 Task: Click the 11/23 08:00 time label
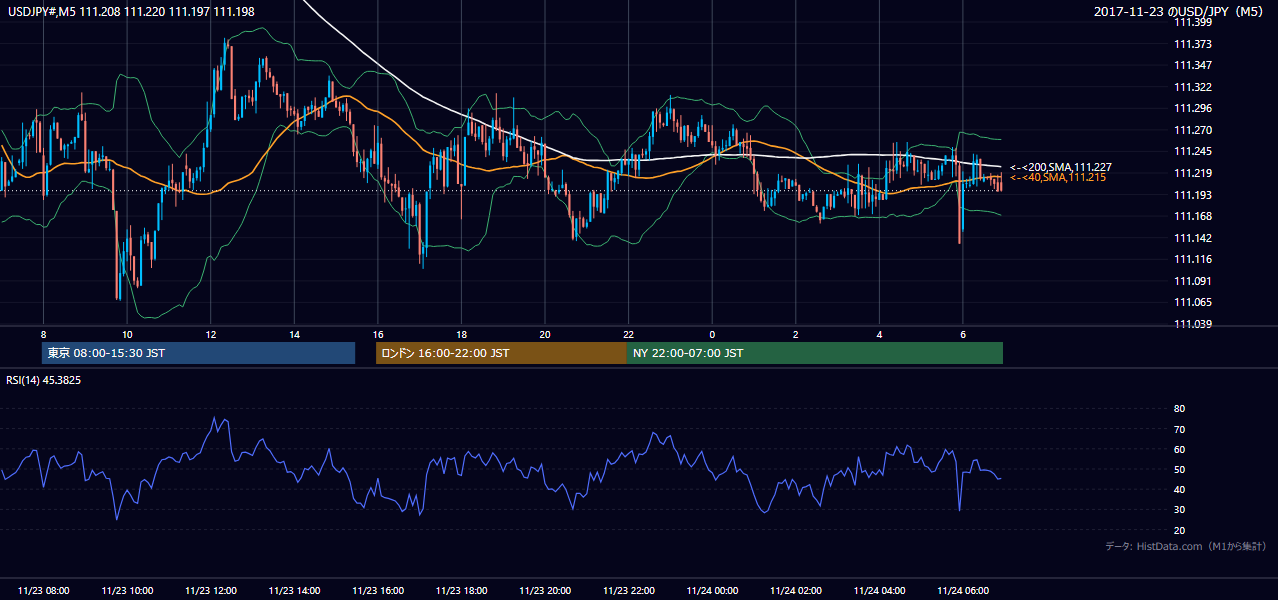pyautogui.click(x=43, y=591)
